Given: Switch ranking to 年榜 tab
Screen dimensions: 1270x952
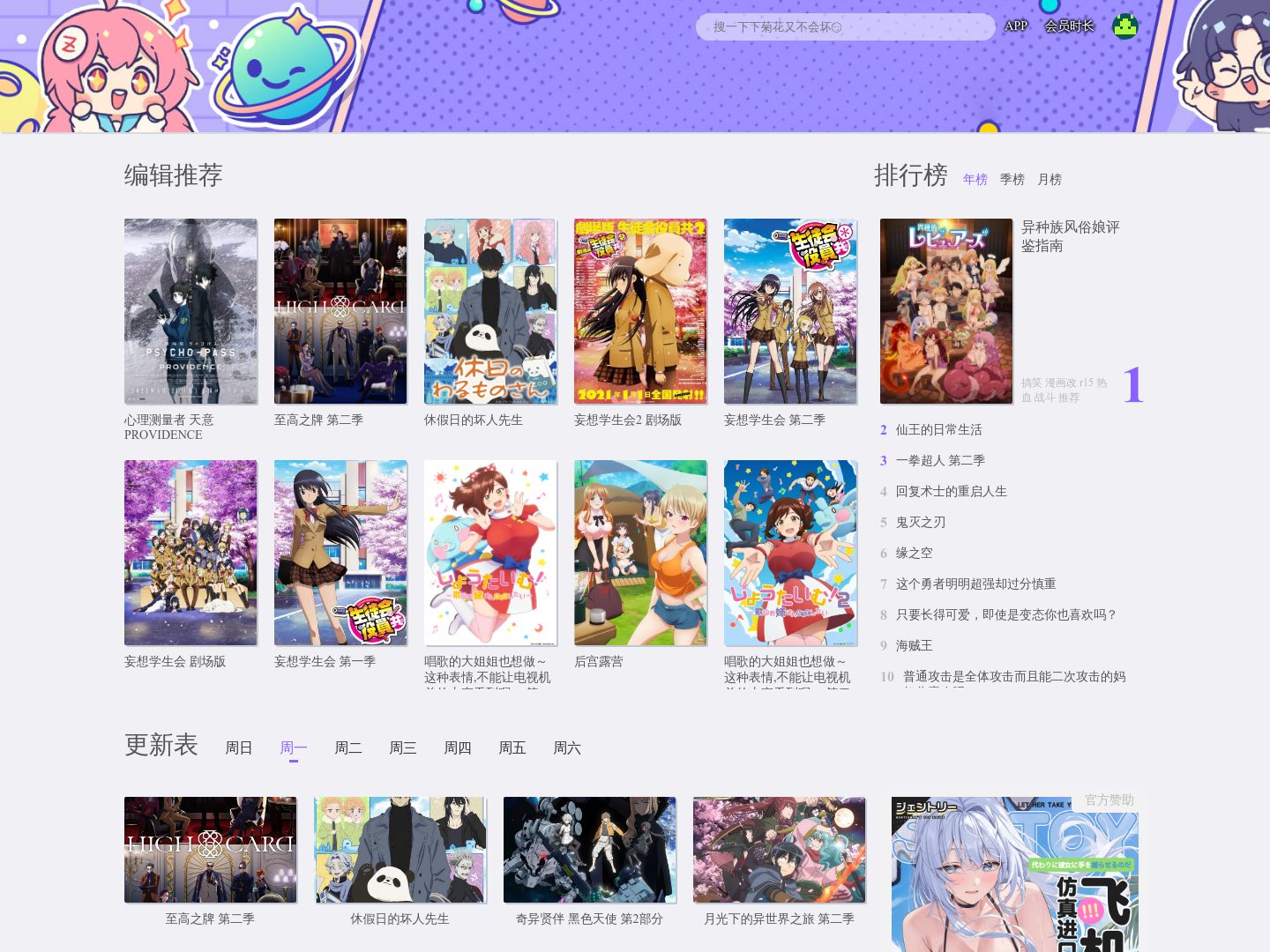Looking at the screenshot, I should point(975,179).
